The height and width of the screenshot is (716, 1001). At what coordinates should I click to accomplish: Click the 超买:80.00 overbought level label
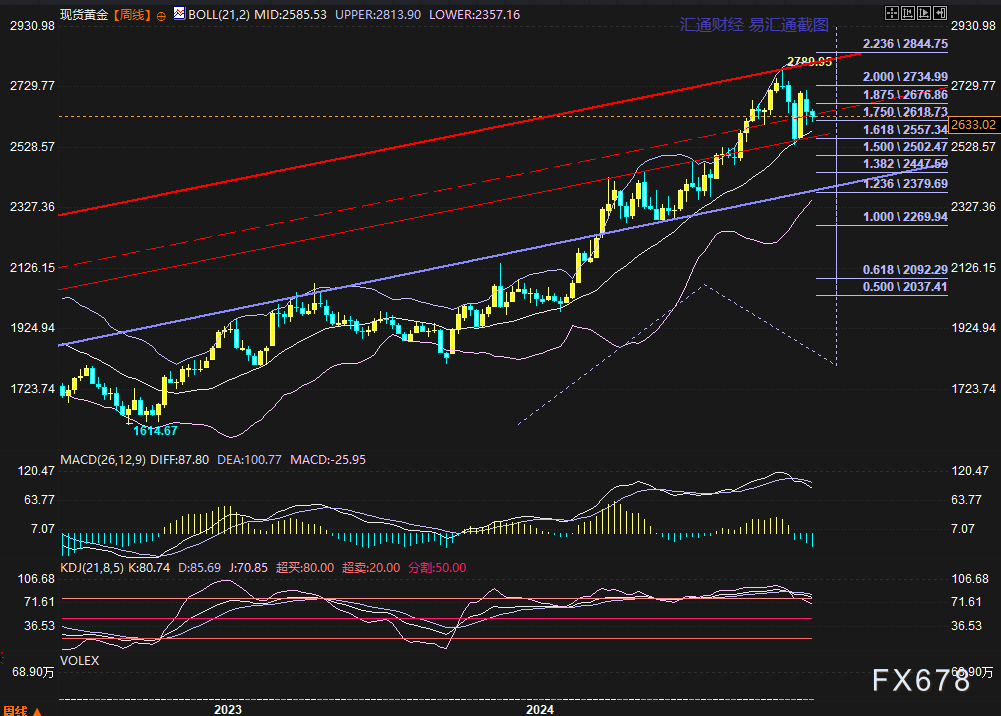(x=311, y=567)
